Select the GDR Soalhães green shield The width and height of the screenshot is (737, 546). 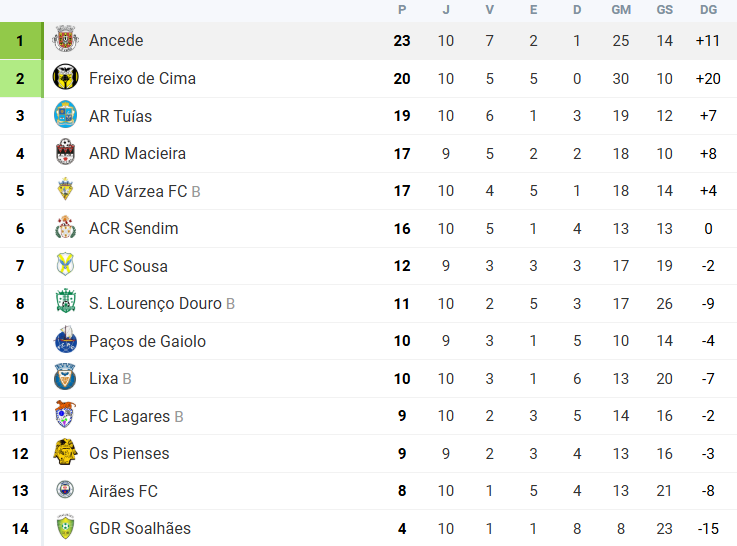[x=65, y=528]
